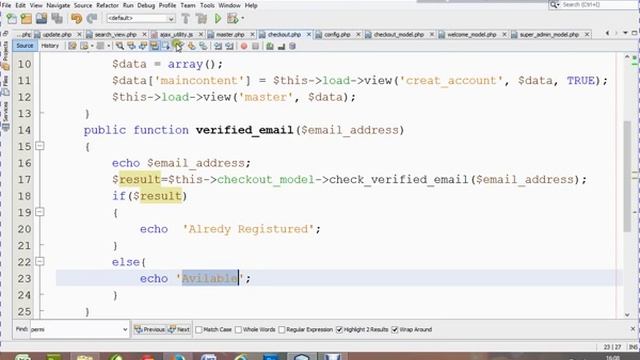
Task: Click the Next find button
Action: coord(179,329)
